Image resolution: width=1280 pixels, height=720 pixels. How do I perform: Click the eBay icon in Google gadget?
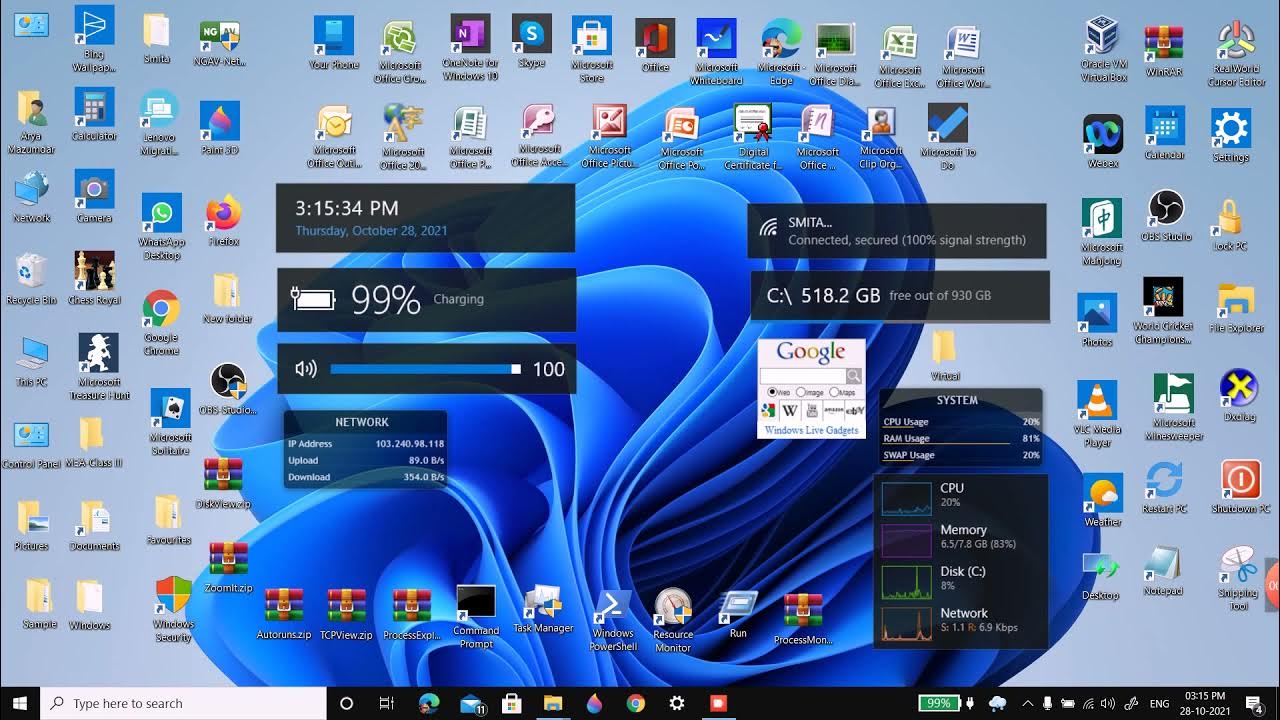pos(855,410)
